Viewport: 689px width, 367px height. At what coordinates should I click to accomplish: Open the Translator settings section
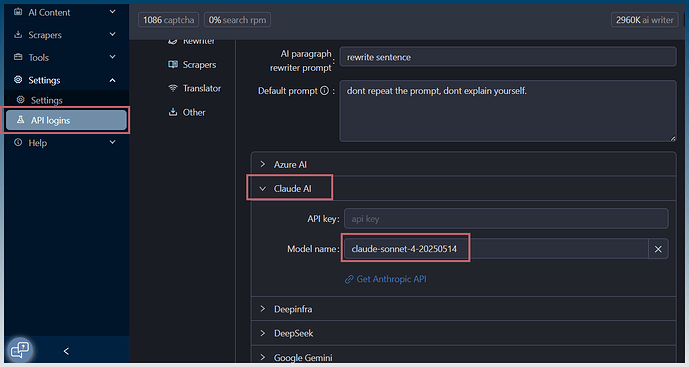(x=194, y=88)
